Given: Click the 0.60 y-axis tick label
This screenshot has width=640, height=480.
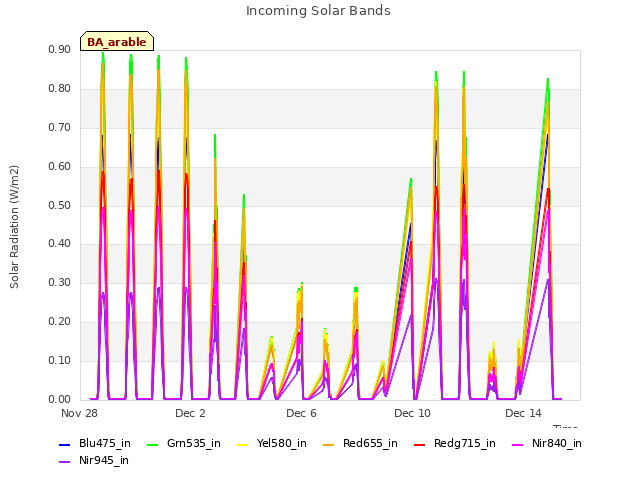Looking at the screenshot, I should [x=60, y=166].
